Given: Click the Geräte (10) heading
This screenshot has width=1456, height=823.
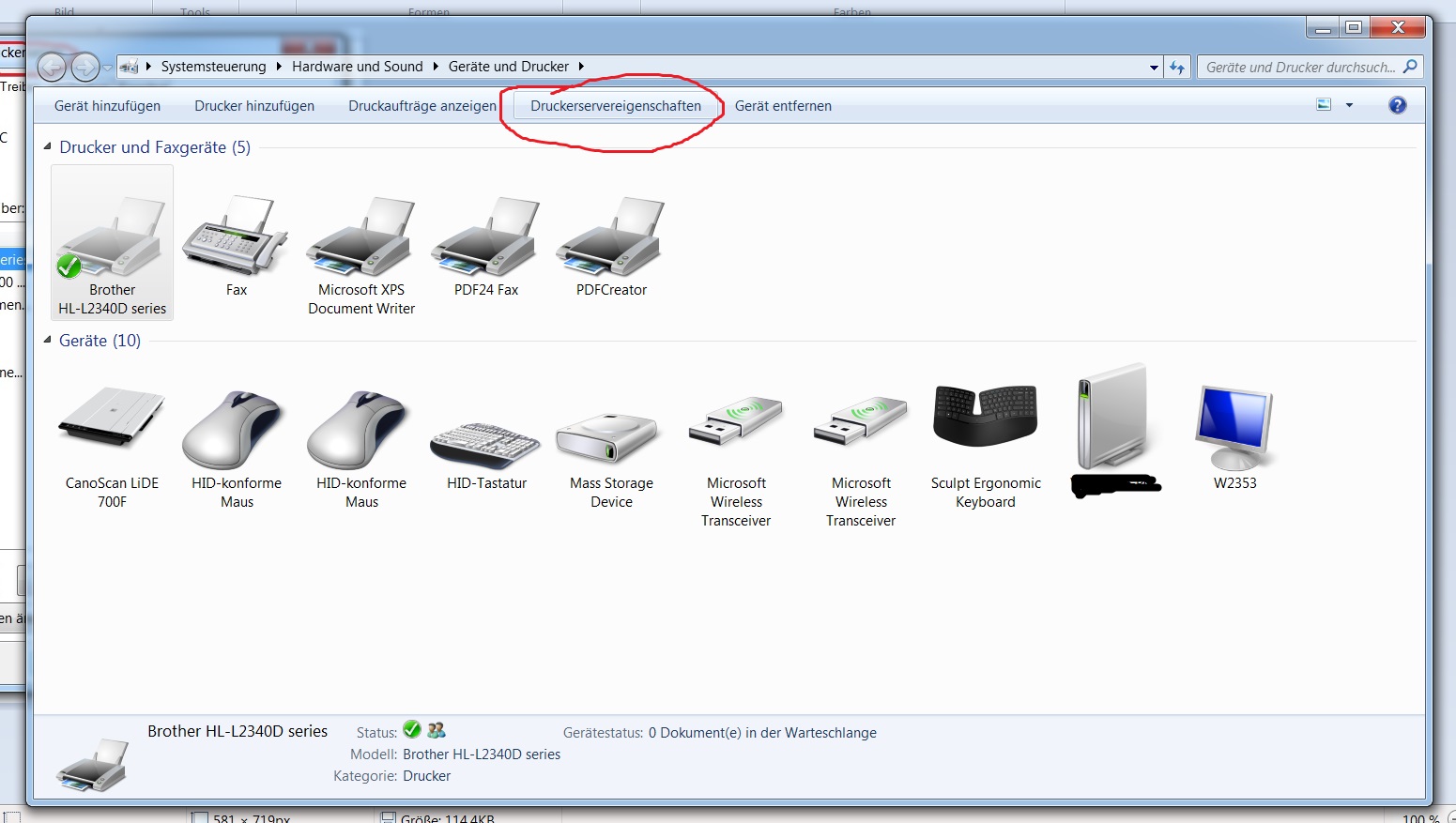Looking at the screenshot, I should tap(100, 341).
